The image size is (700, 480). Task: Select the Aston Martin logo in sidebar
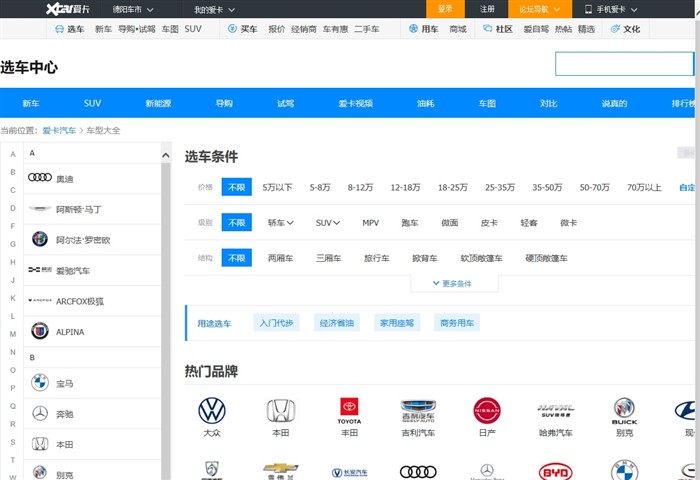[x=40, y=208]
